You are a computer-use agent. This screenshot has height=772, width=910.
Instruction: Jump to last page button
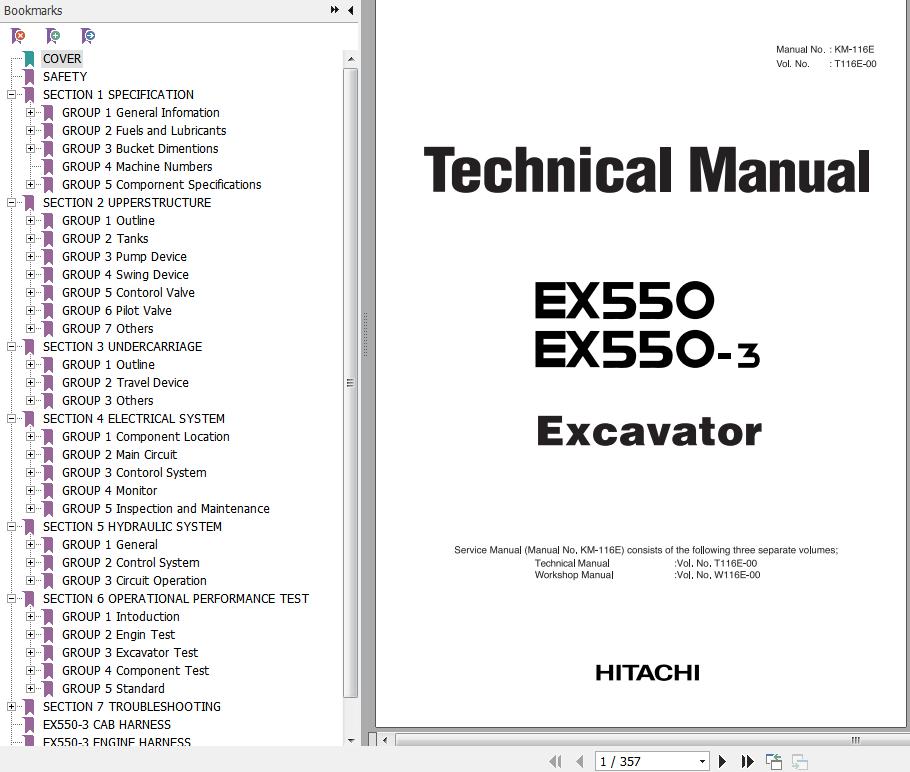click(x=748, y=761)
